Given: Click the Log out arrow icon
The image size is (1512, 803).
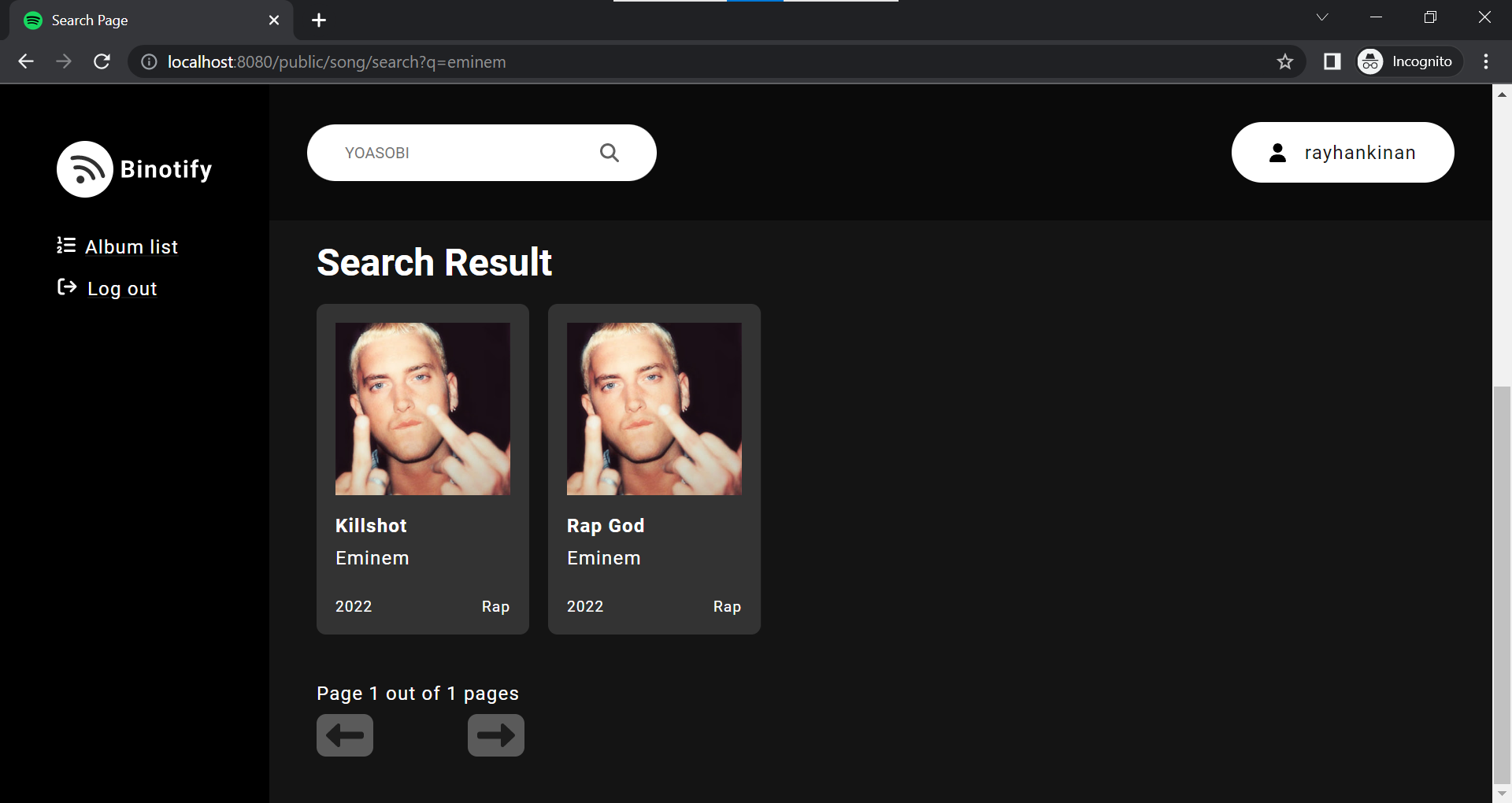Looking at the screenshot, I should click(x=67, y=287).
